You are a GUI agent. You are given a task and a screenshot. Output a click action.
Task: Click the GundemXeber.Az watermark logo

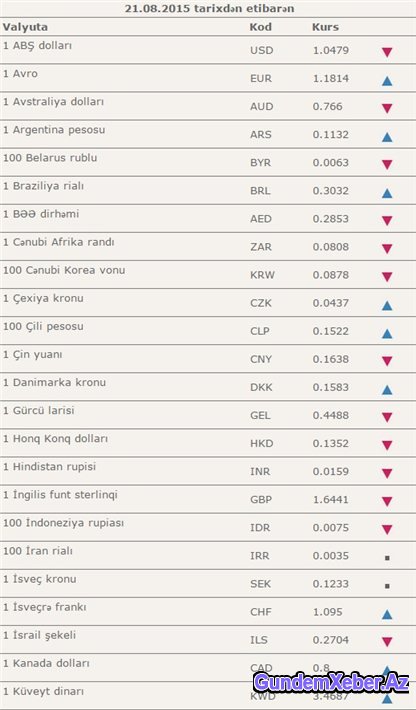(x=331, y=681)
